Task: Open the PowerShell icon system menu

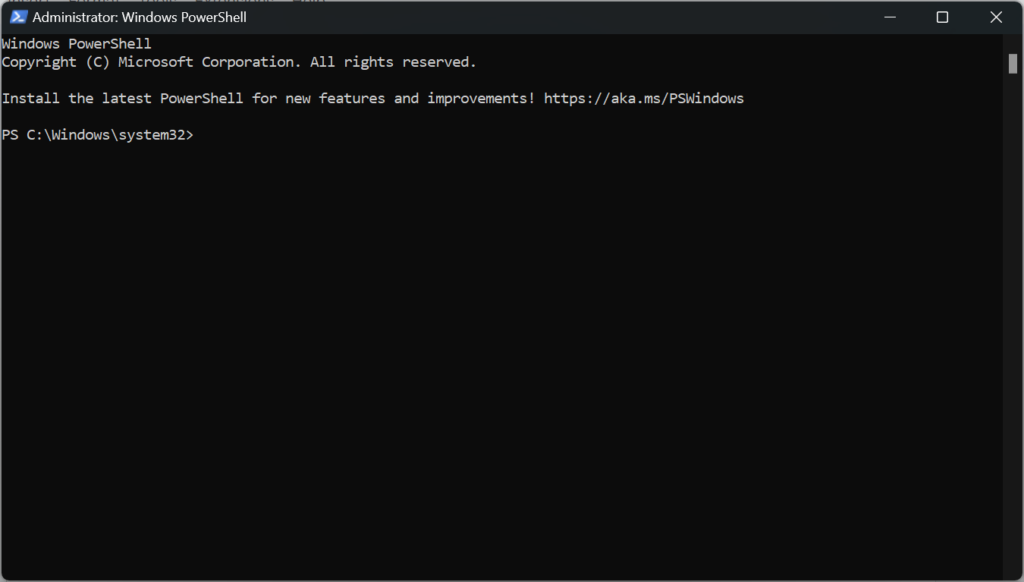Action: pyautogui.click(x=18, y=17)
